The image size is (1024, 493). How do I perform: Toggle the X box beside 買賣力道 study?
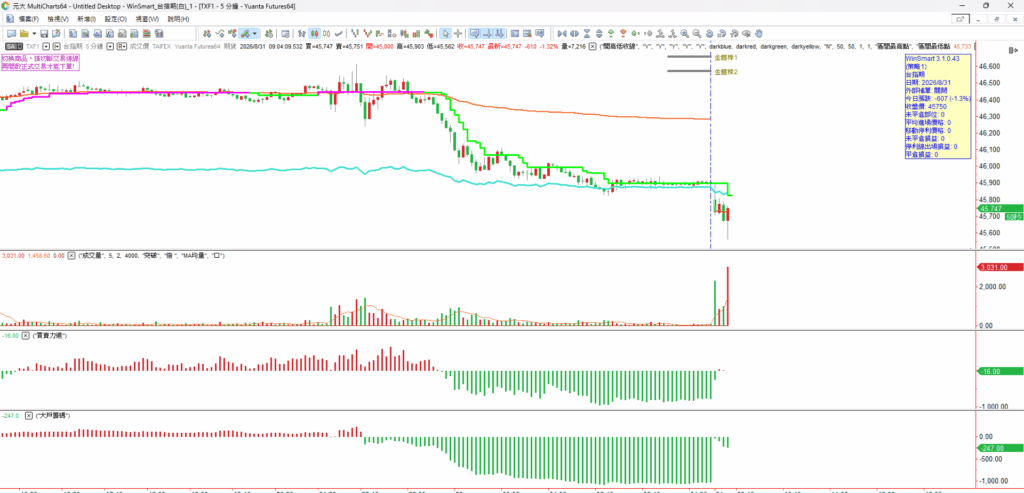tap(26, 335)
